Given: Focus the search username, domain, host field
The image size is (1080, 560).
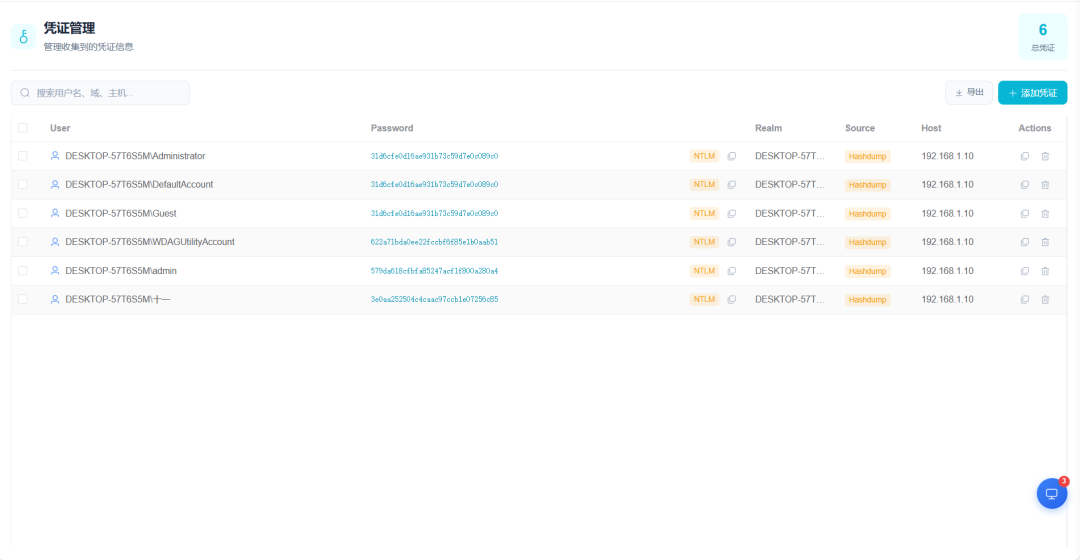Looking at the screenshot, I should (x=101, y=93).
